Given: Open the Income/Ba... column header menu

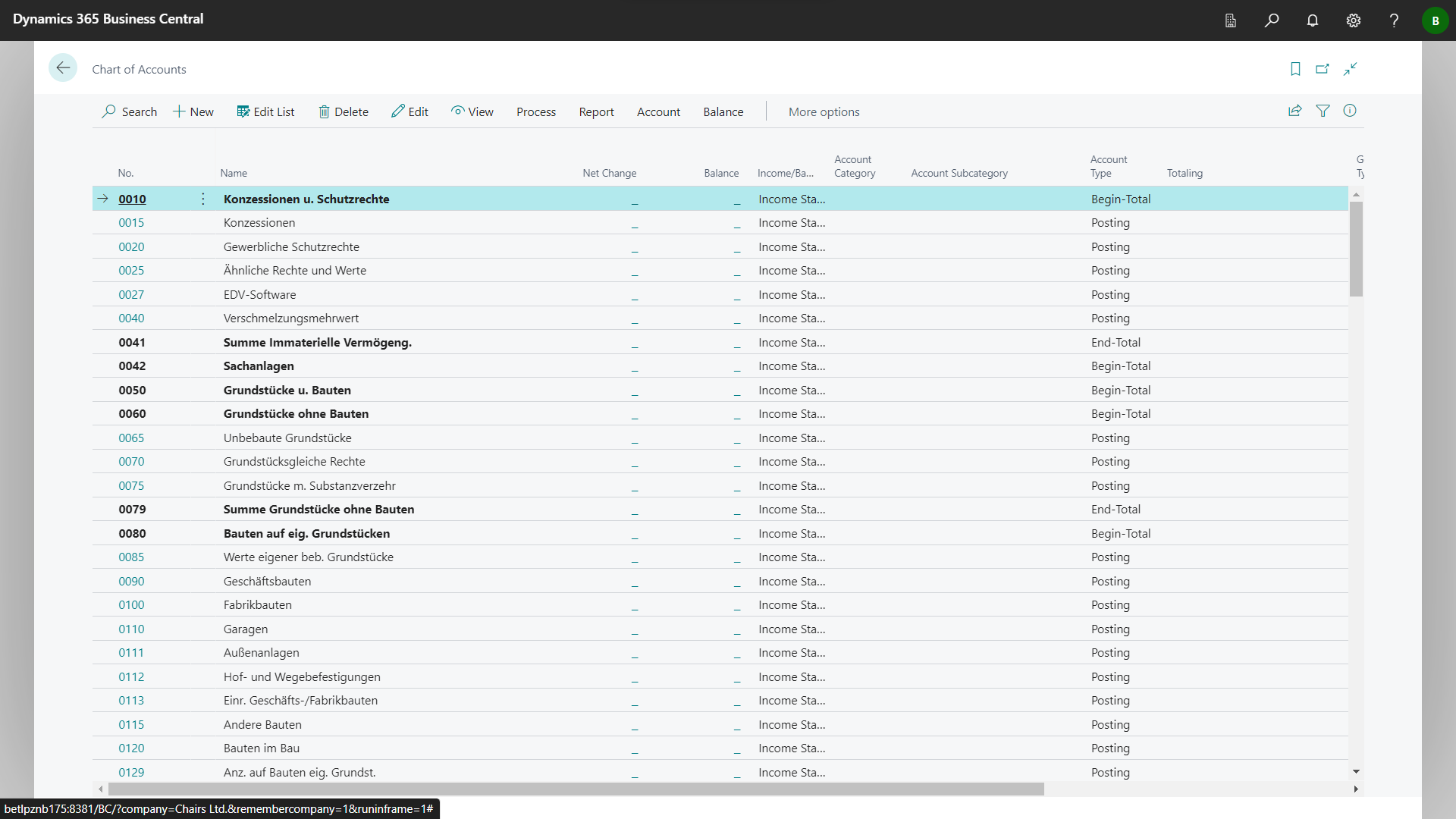Looking at the screenshot, I should (786, 173).
